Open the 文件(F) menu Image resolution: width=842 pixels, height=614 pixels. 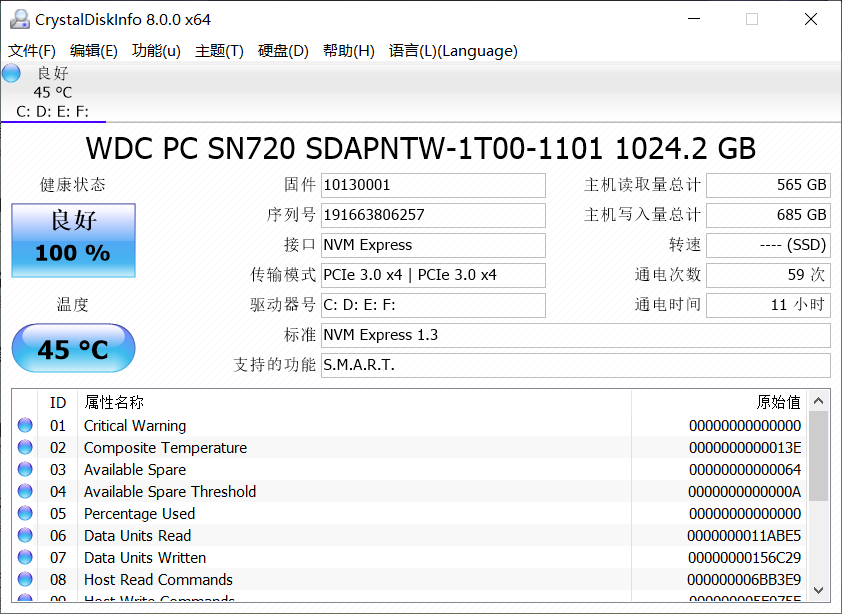(x=32, y=51)
